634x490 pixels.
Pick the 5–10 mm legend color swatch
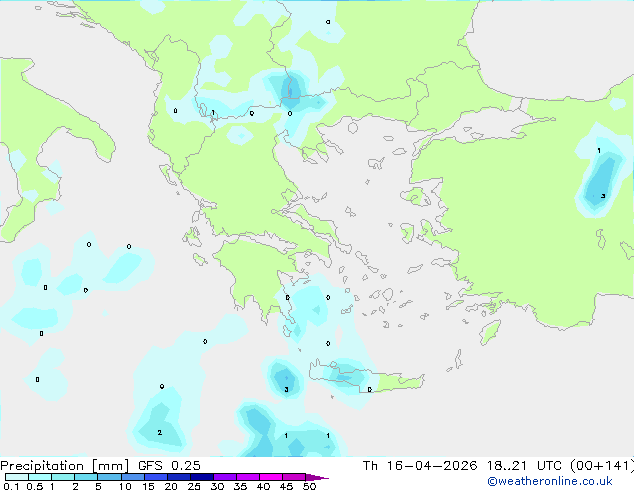pyautogui.click(x=109, y=477)
